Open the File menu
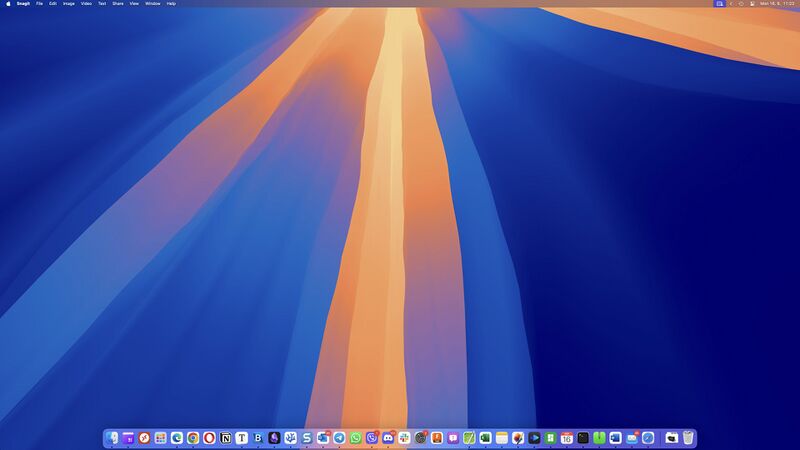 [40, 4]
